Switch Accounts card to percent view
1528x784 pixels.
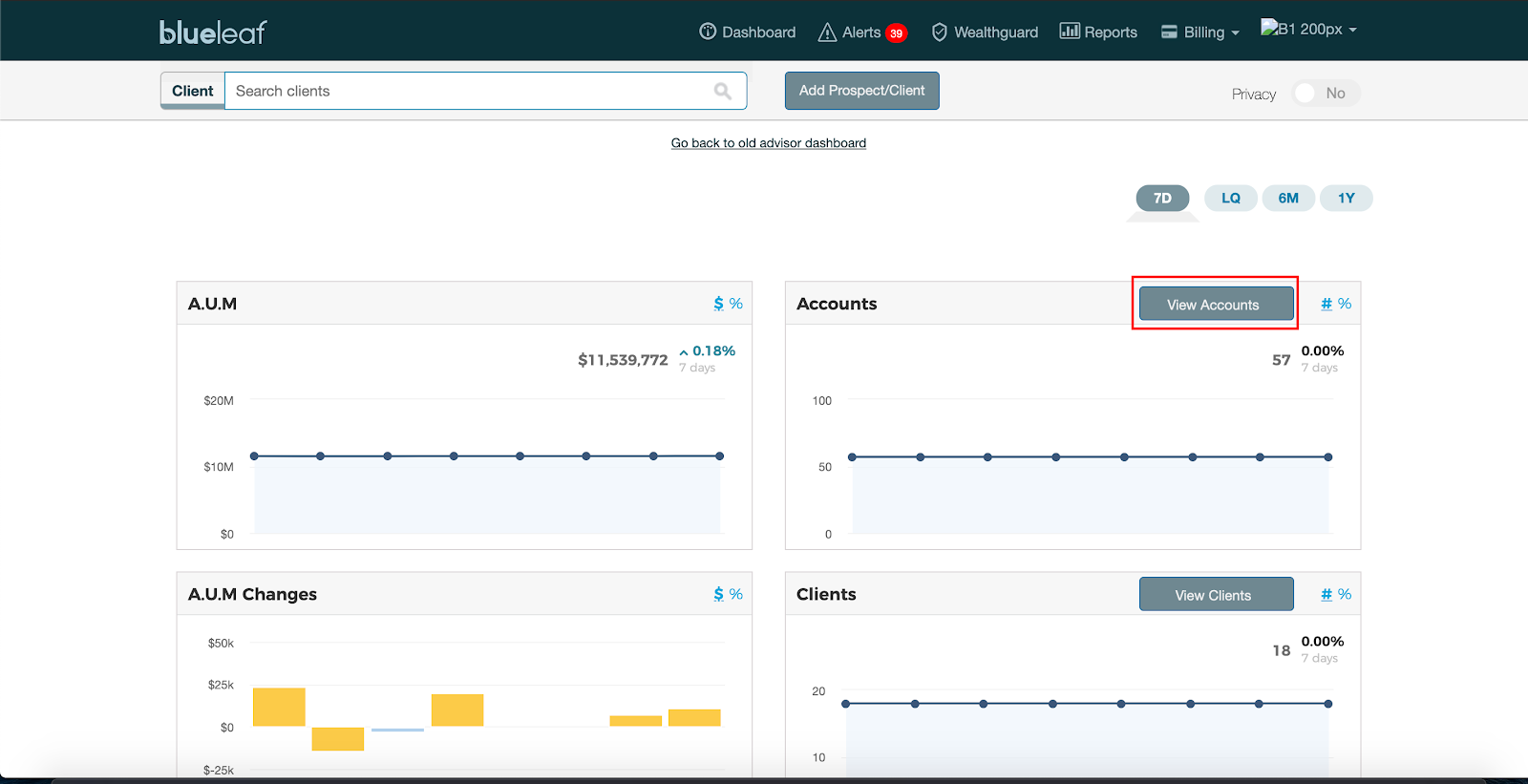(x=1345, y=304)
